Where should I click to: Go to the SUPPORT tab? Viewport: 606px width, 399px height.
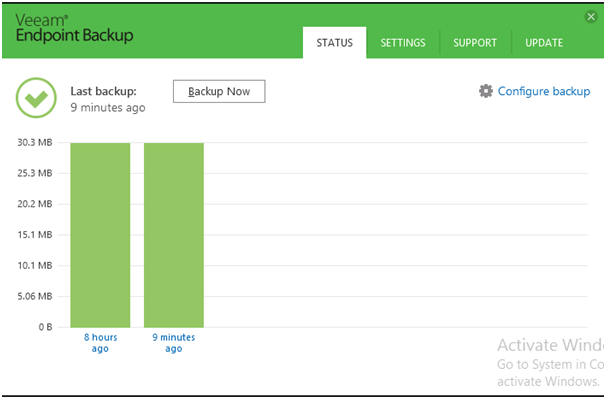pos(475,43)
